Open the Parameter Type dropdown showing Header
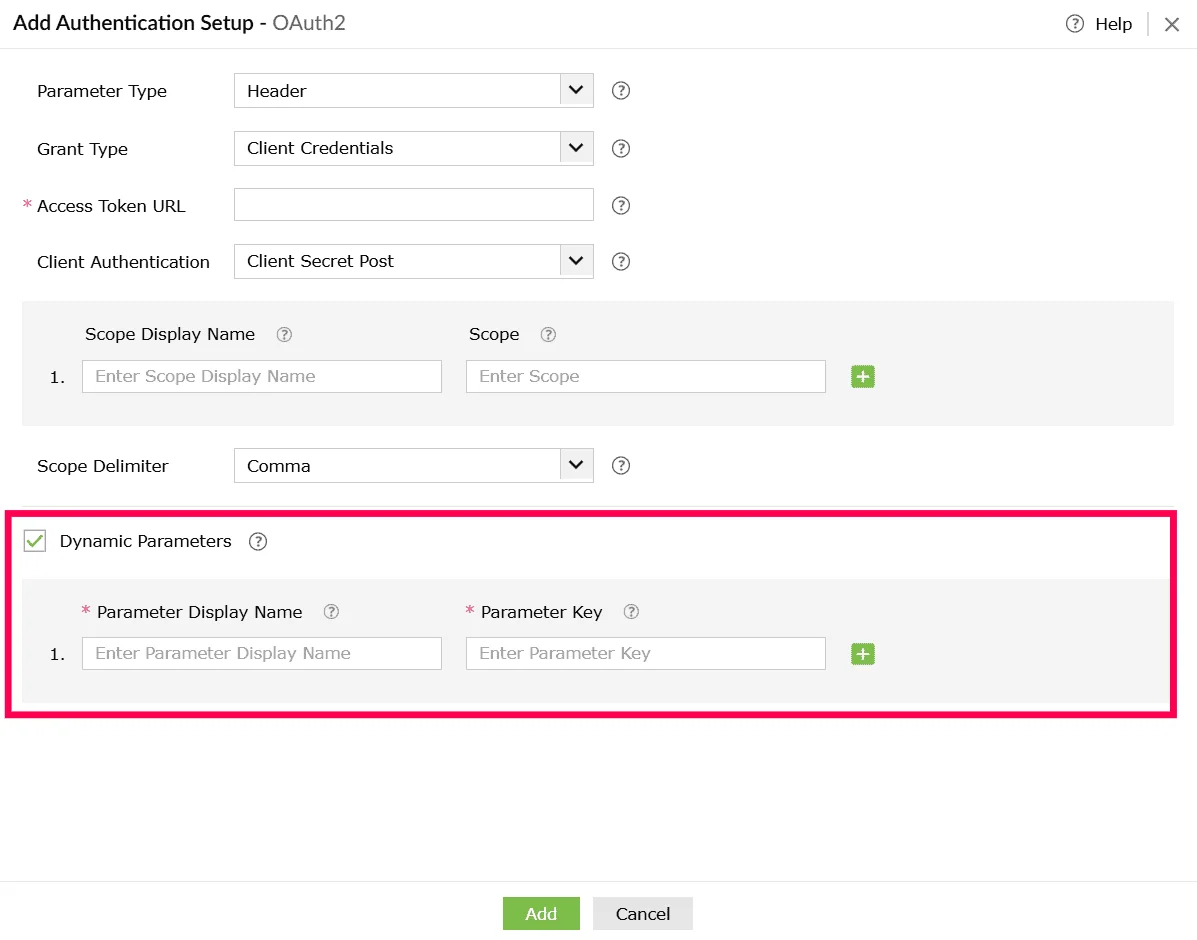 click(414, 91)
